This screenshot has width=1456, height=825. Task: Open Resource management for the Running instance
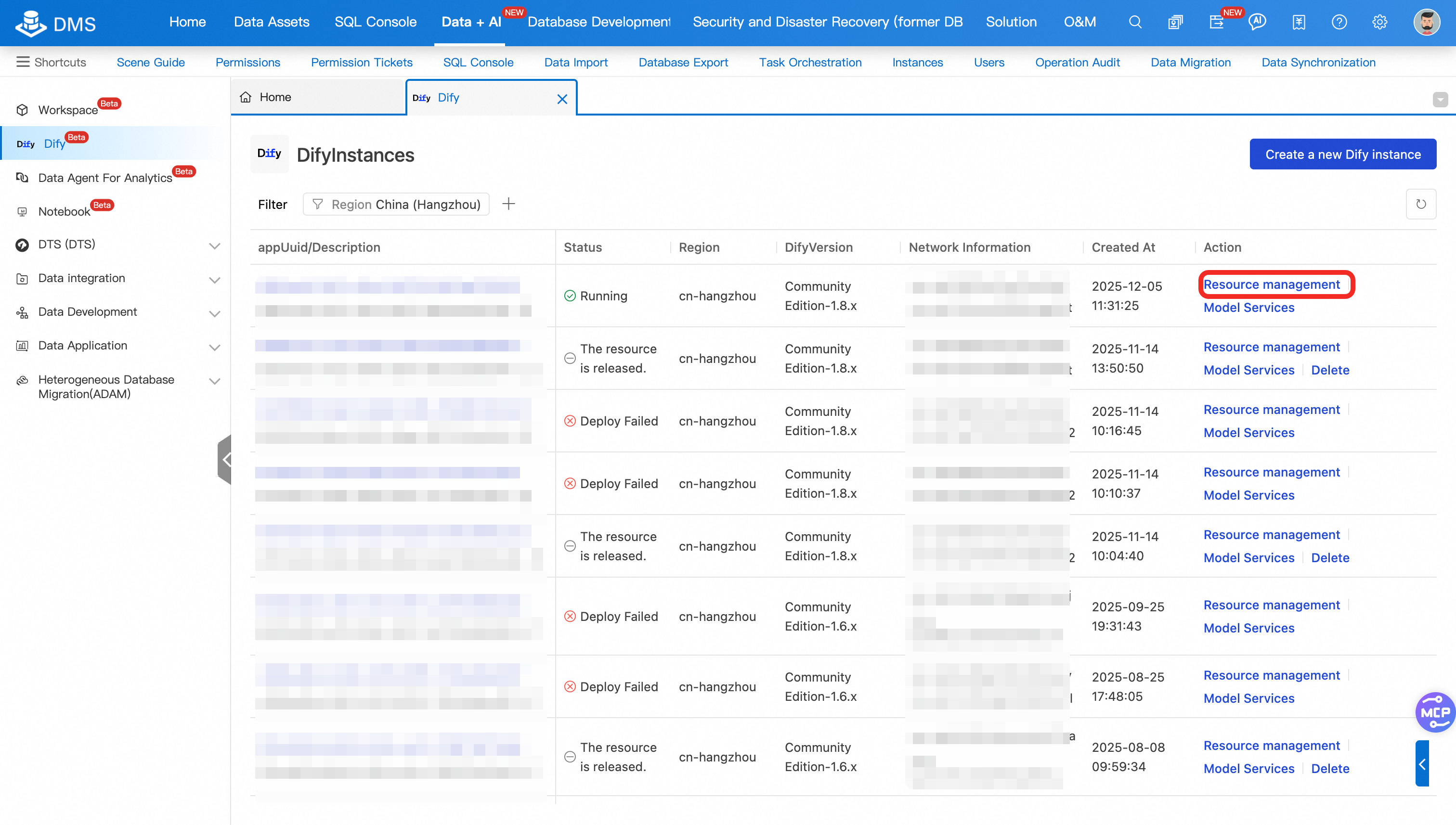click(x=1271, y=284)
